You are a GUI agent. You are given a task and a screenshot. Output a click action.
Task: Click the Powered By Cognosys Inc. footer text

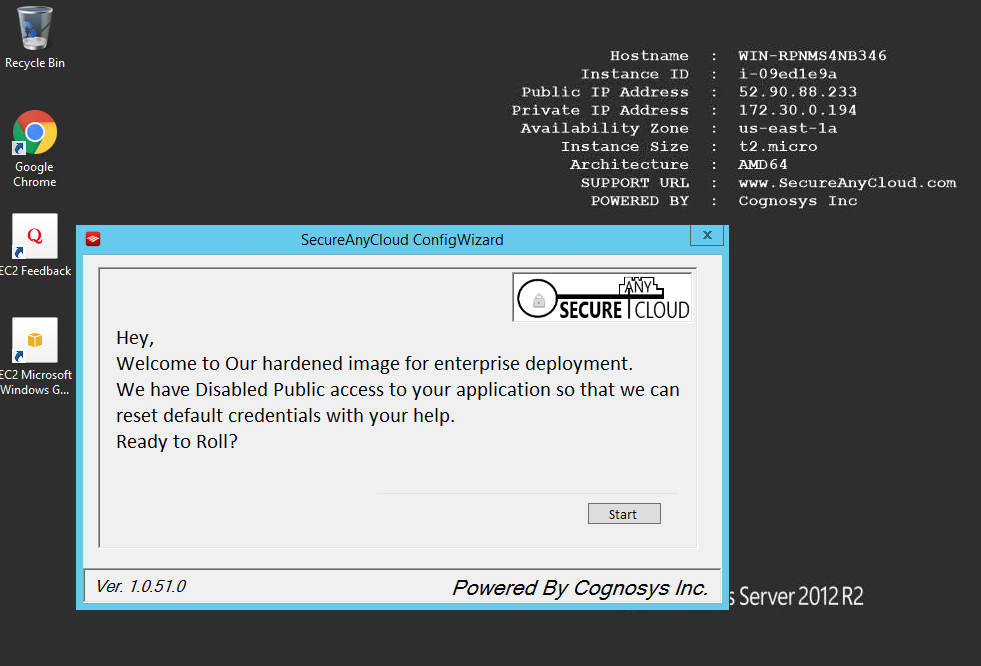[x=580, y=588]
